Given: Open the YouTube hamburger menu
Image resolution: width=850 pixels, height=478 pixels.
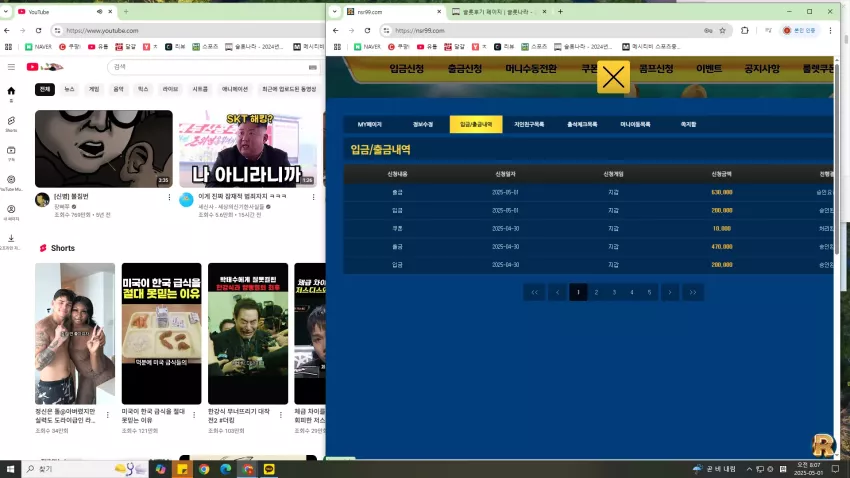Looking at the screenshot, I should [x=11, y=67].
